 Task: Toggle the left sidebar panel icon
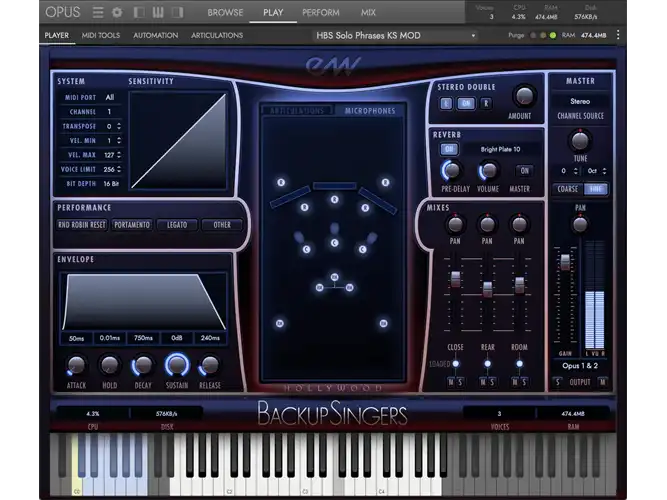click(139, 12)
